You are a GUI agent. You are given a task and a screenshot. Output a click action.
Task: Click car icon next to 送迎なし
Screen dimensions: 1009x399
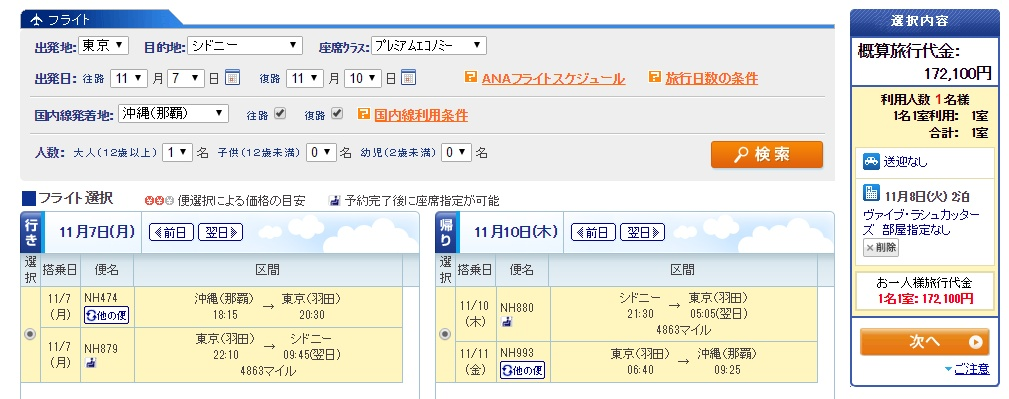coord(871,162)
